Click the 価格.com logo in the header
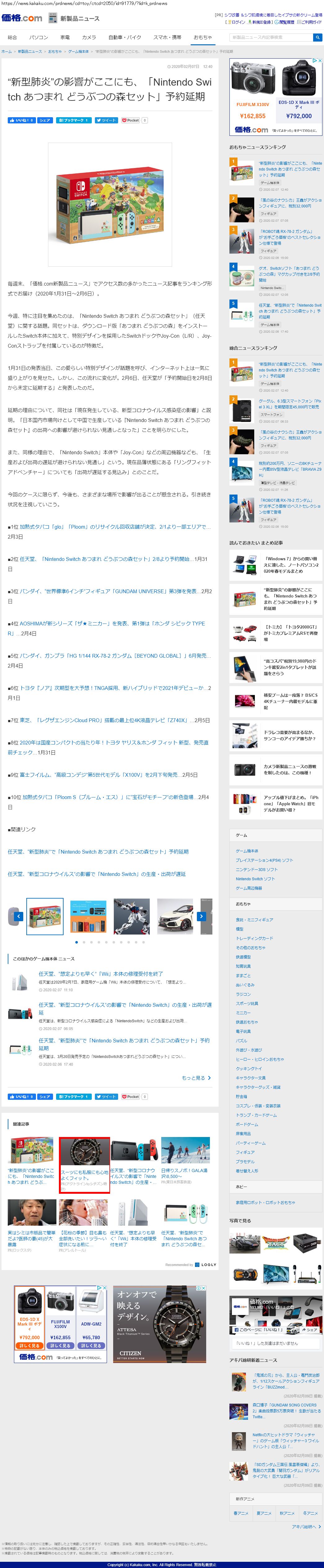The width and height of the screenshot is (324, 1568). 22,18
